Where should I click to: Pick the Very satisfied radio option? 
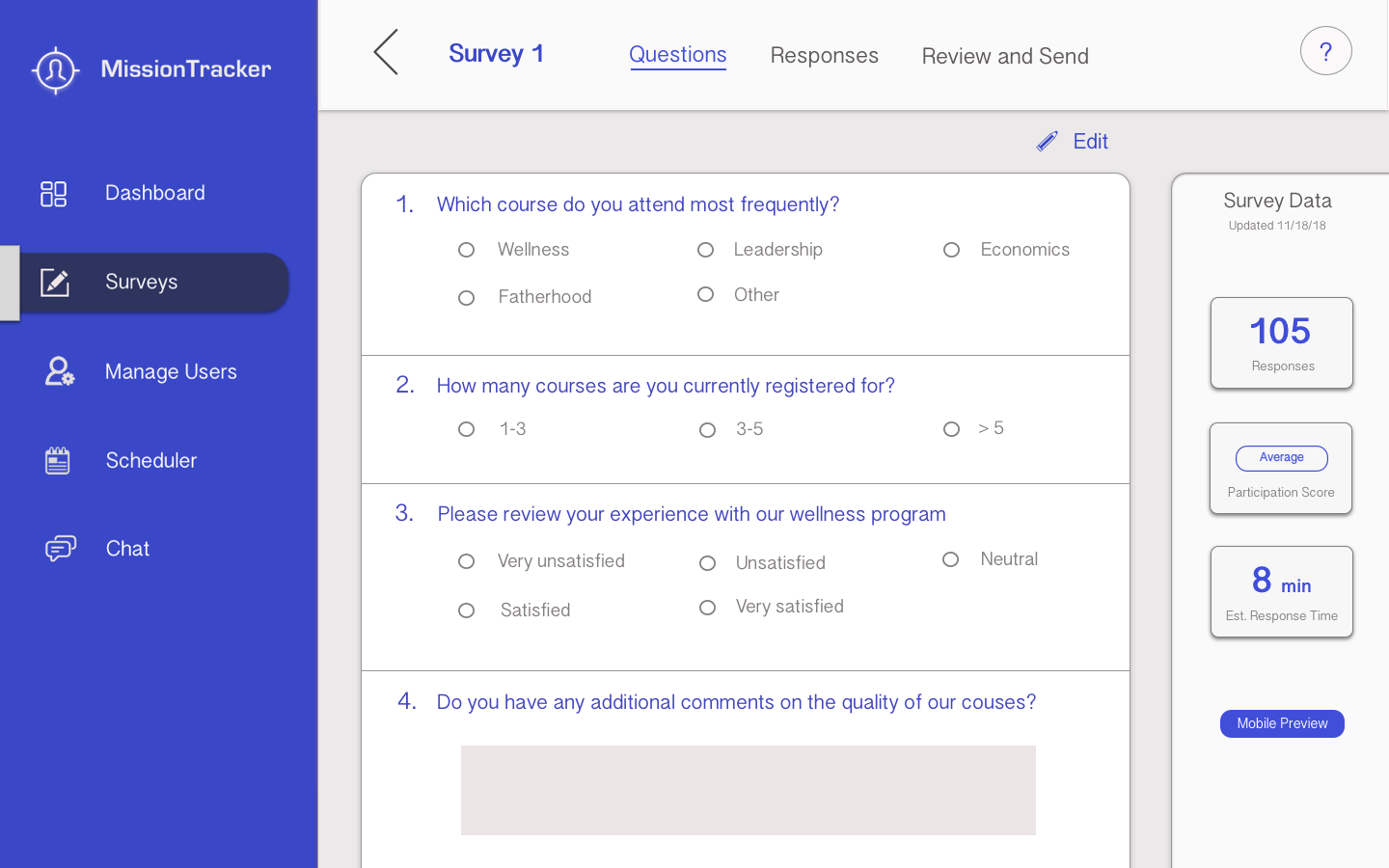[x=708, y=608]
